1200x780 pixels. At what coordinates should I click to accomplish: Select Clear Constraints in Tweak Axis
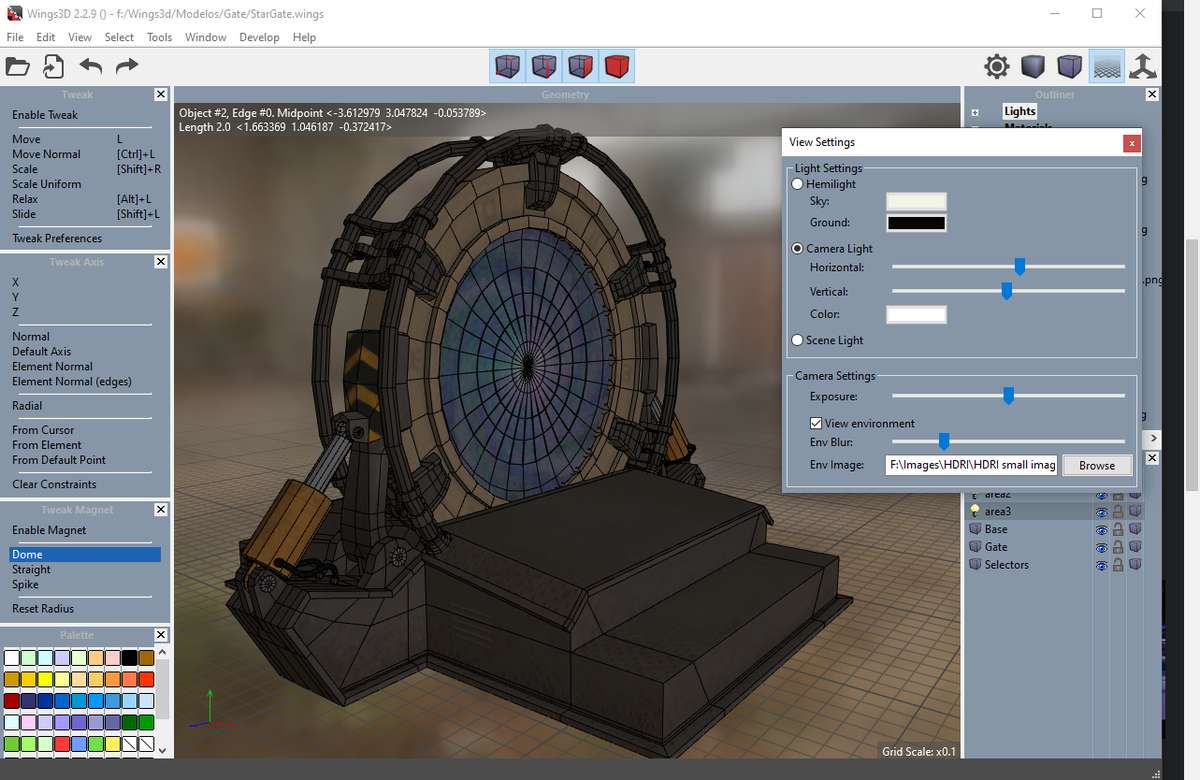click(54, 485)
